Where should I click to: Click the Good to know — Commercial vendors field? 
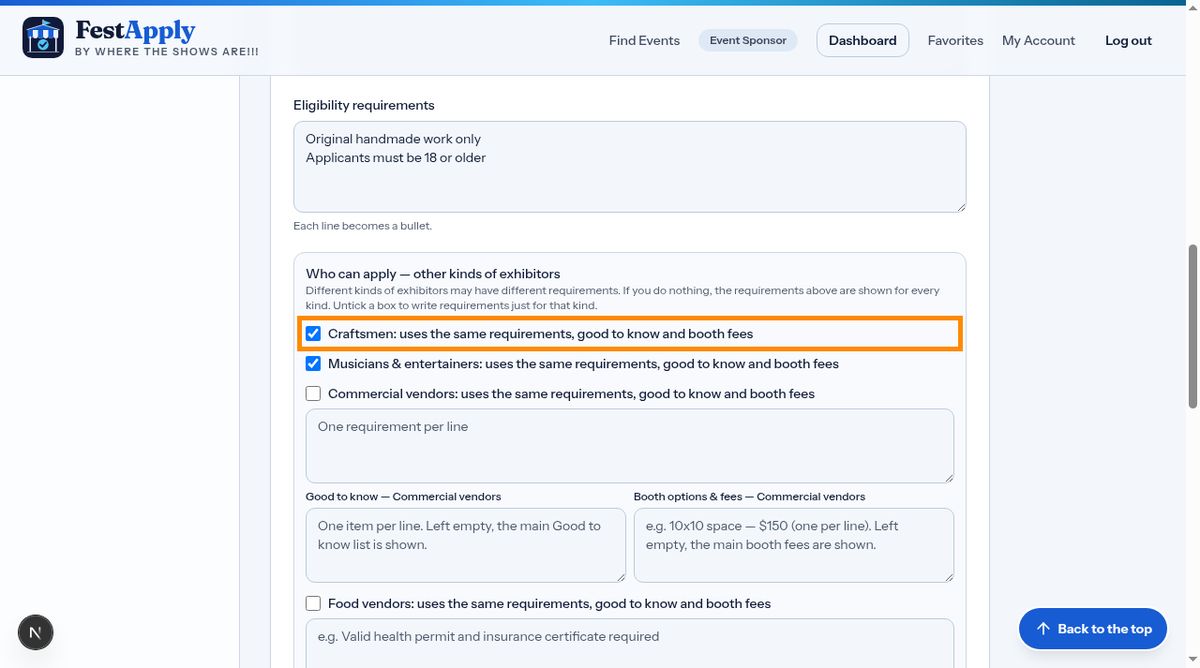[466, 545]
